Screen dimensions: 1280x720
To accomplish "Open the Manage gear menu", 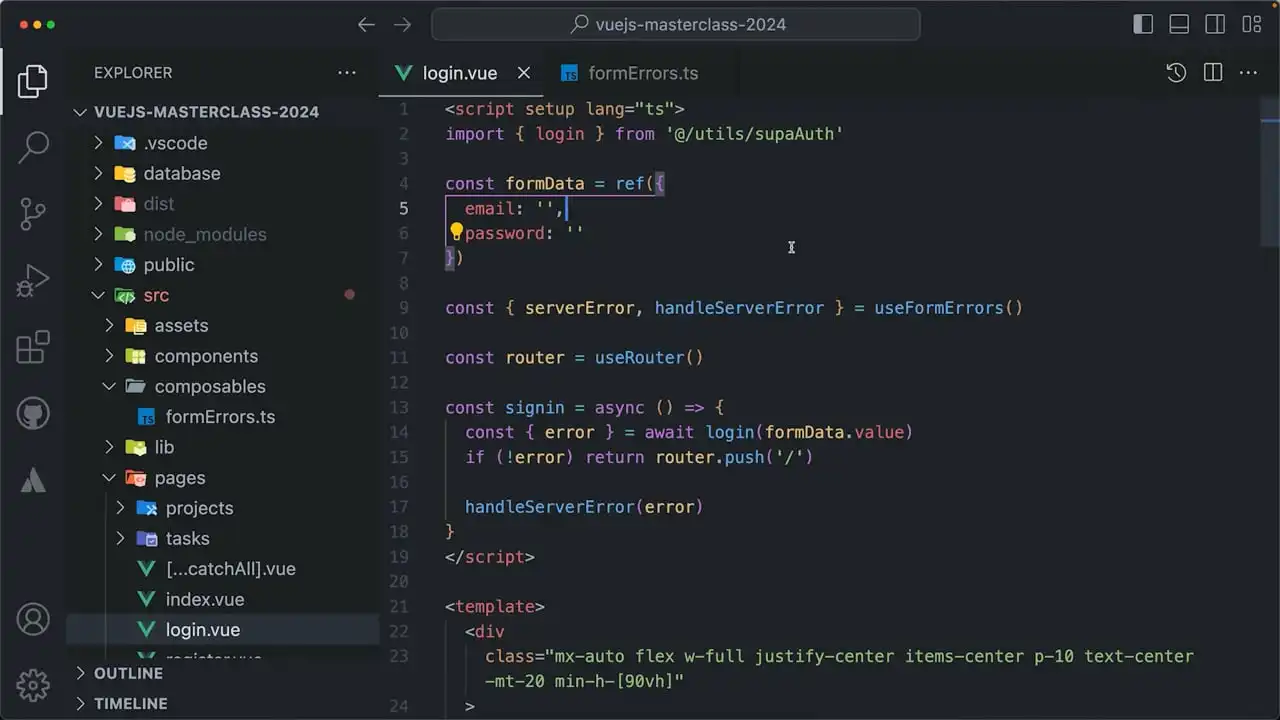I will [33, 685].
